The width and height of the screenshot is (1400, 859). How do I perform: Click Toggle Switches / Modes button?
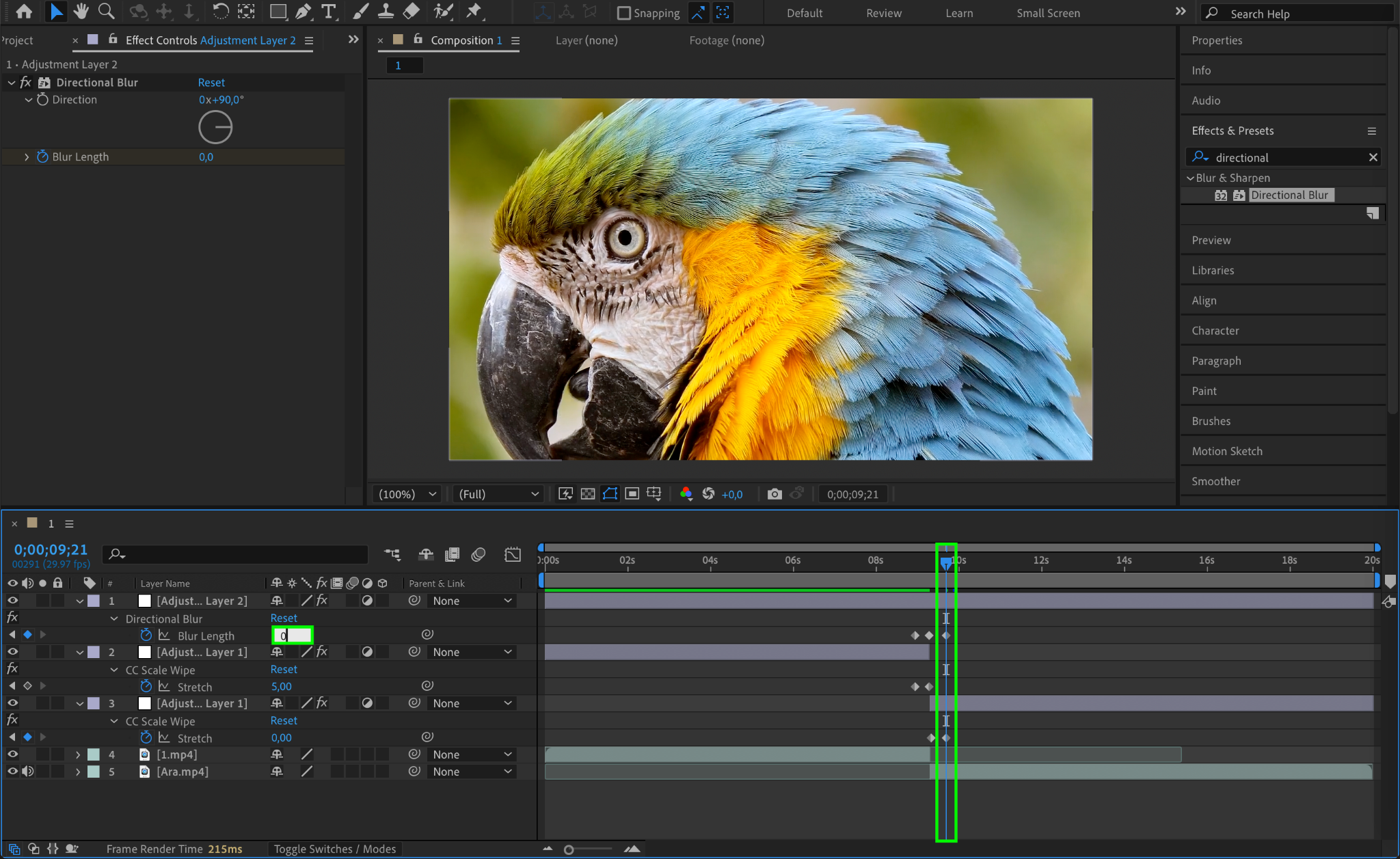click(x=335, y=849)
